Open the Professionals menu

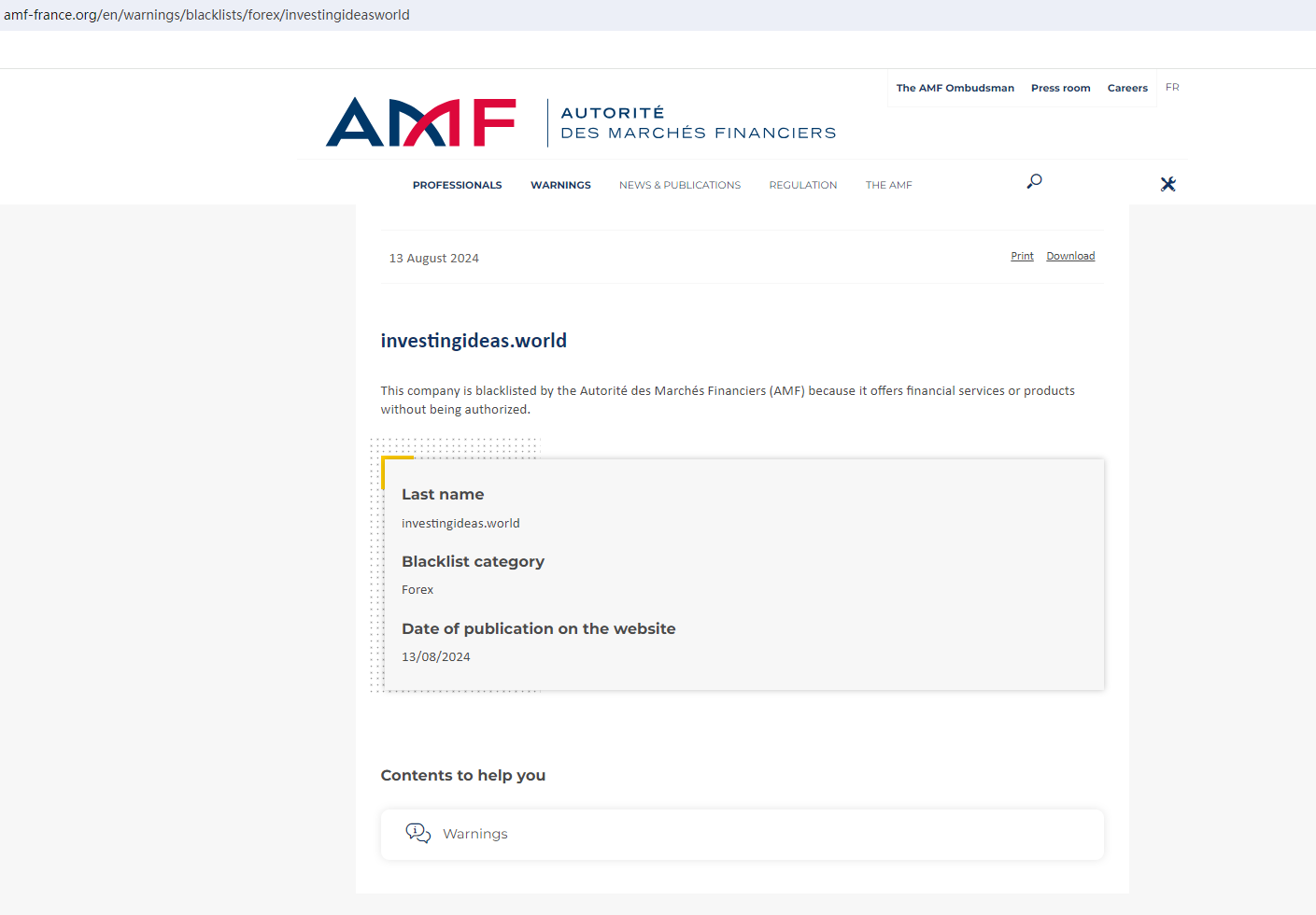coord(458,185)
